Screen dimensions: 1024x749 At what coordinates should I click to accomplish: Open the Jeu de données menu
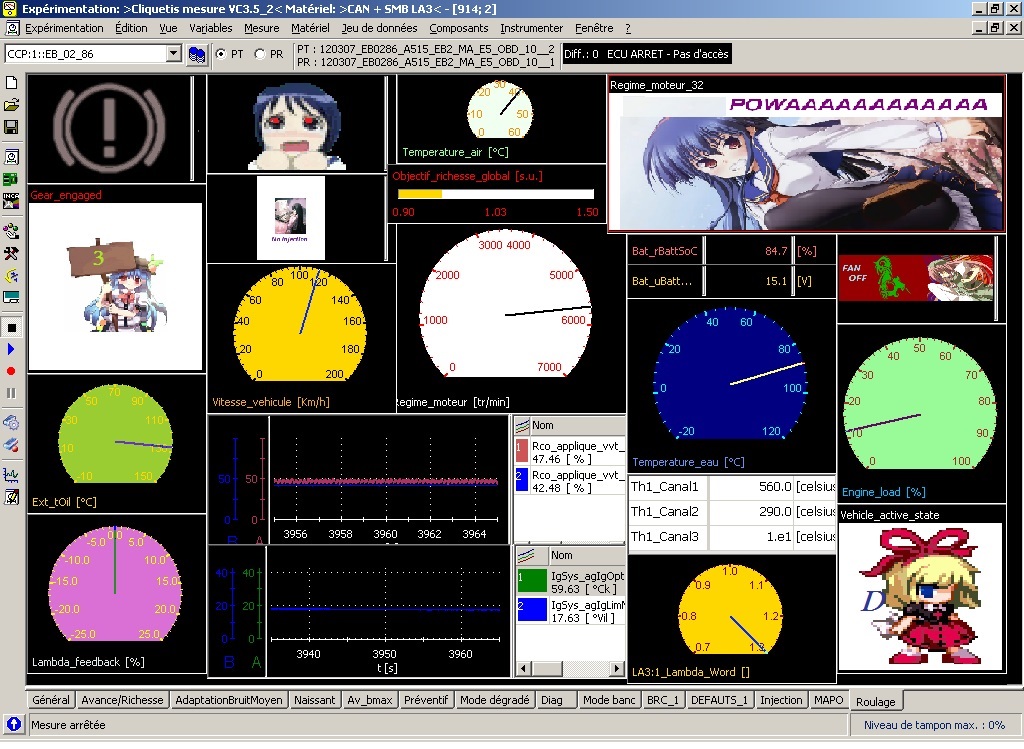379,28
